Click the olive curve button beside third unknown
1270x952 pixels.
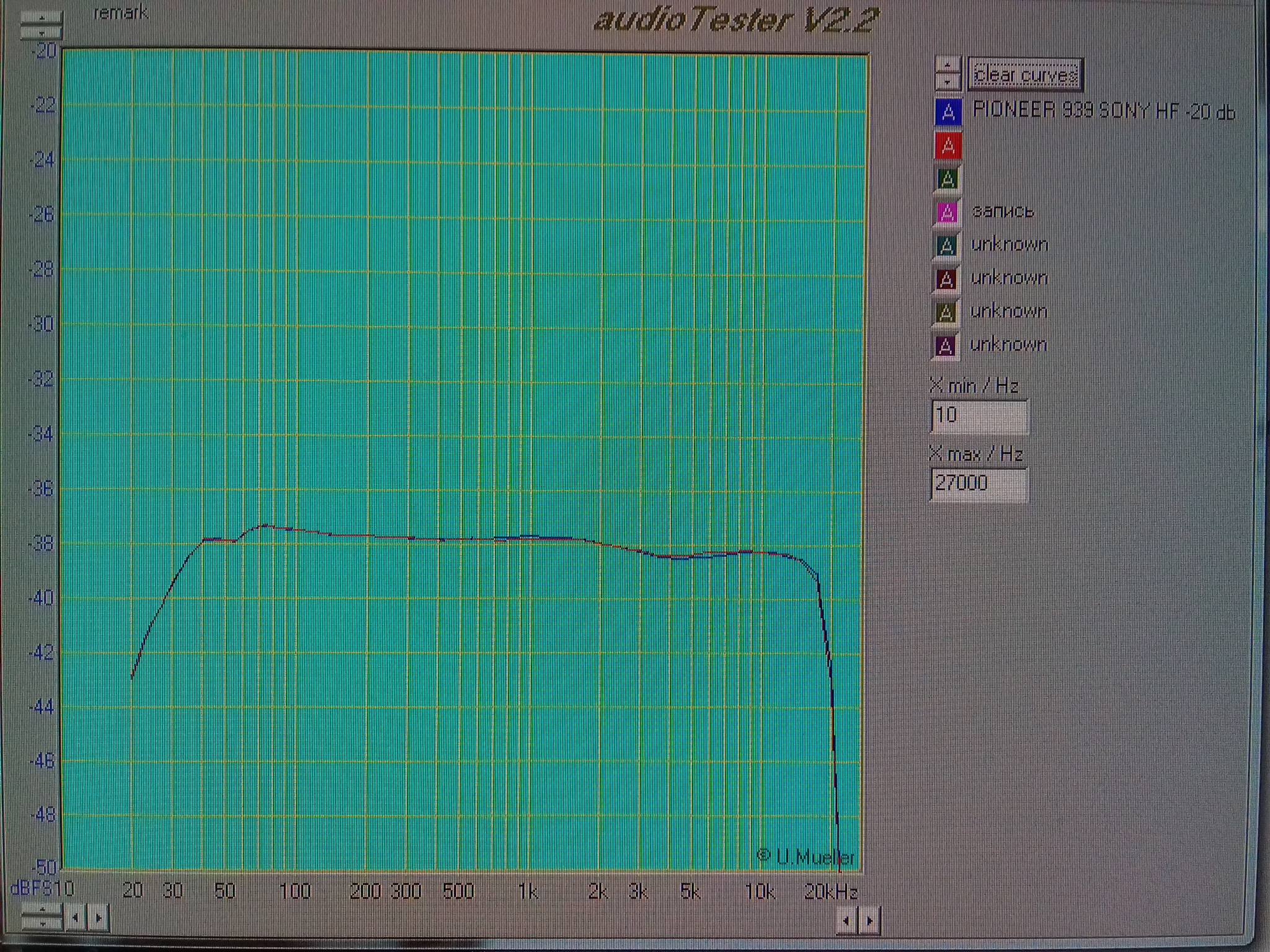(946, 313)
